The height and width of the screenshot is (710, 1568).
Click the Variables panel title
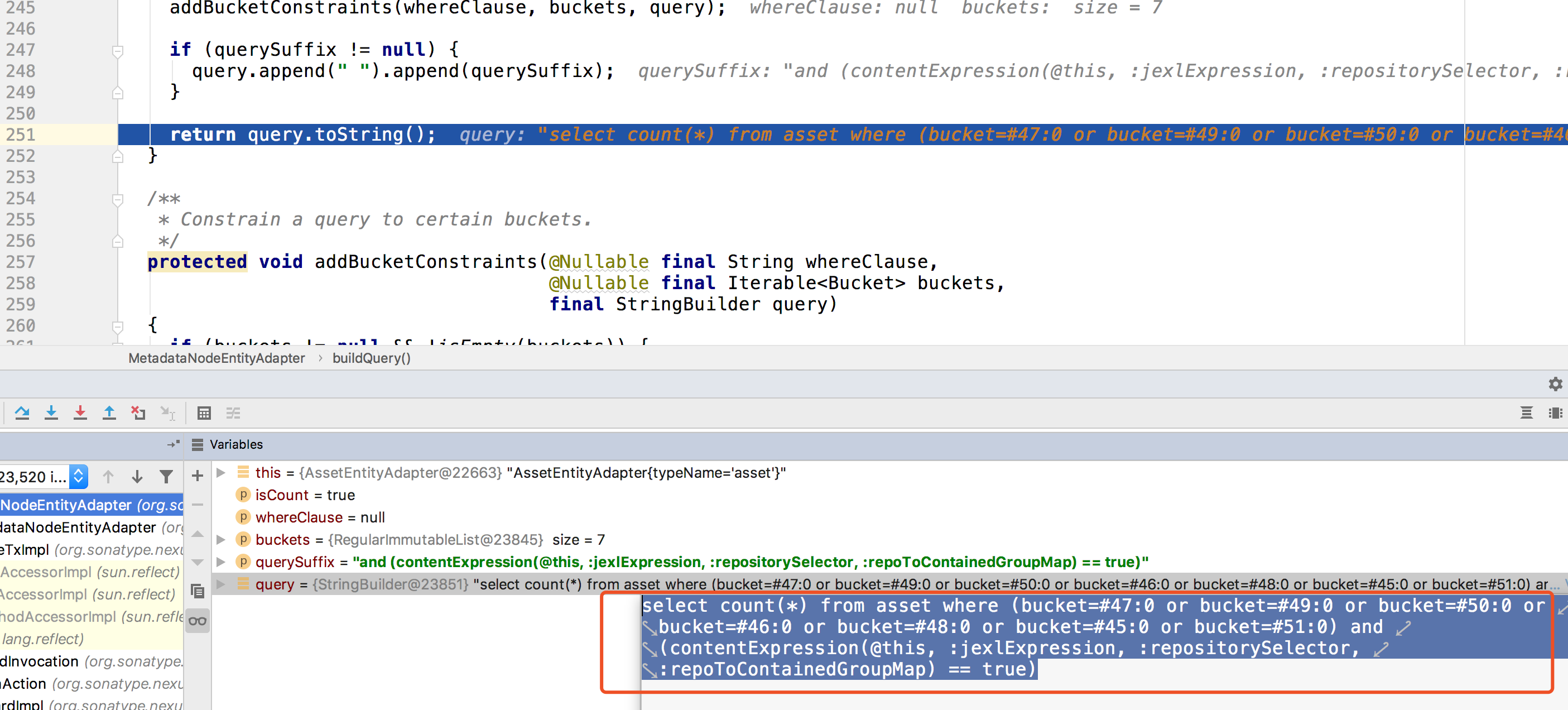236,444
